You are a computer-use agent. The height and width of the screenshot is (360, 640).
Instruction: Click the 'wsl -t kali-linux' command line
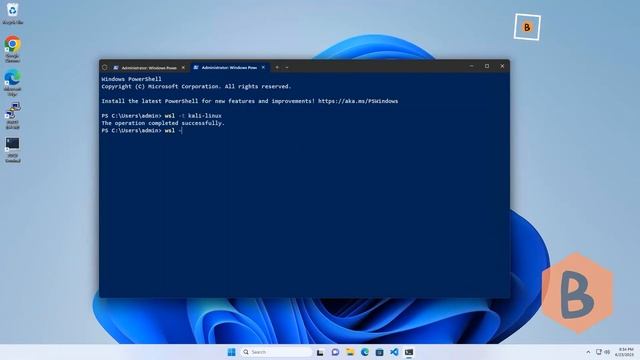[162, 116]
